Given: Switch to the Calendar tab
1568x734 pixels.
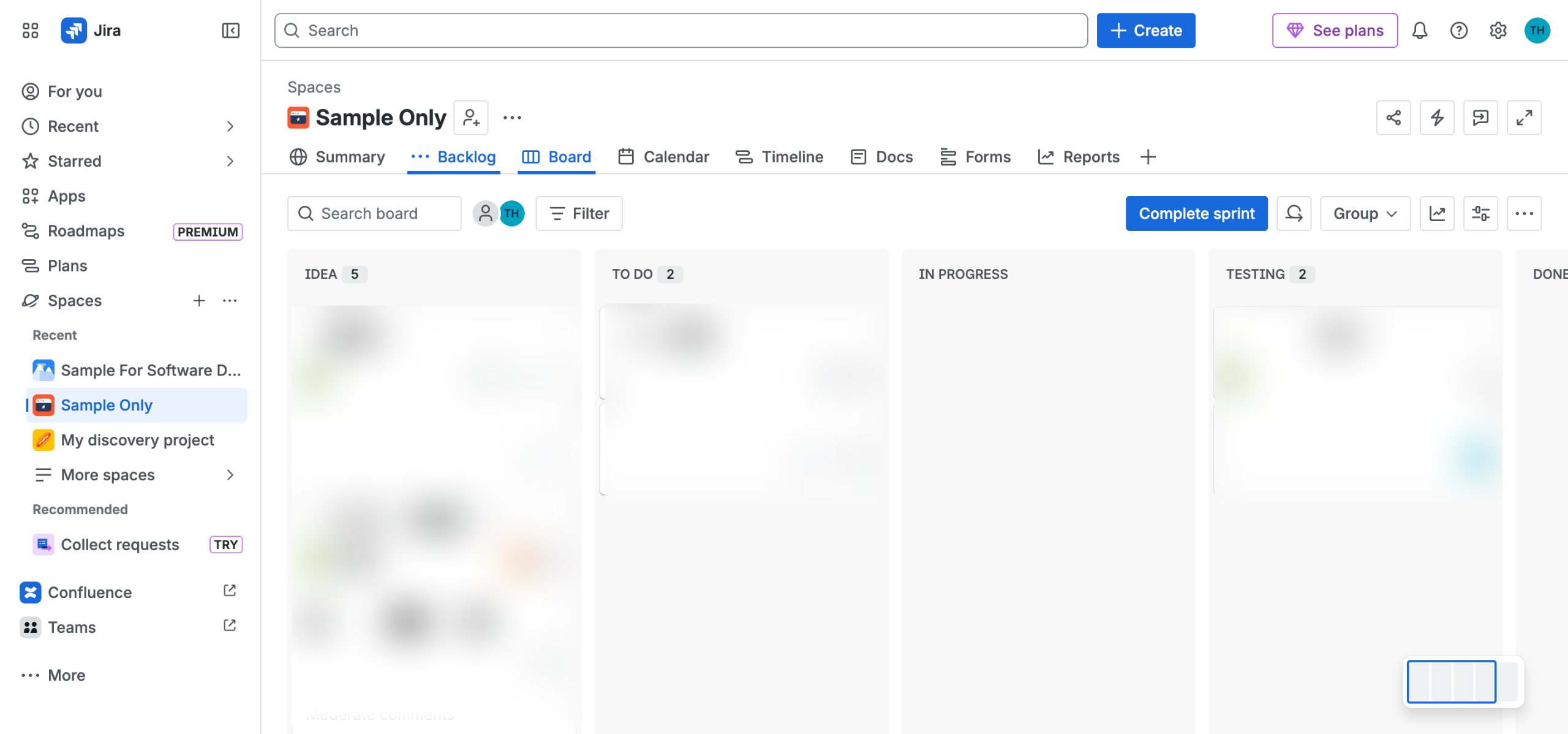Looking at the screenshot, I should coord(663,157).
